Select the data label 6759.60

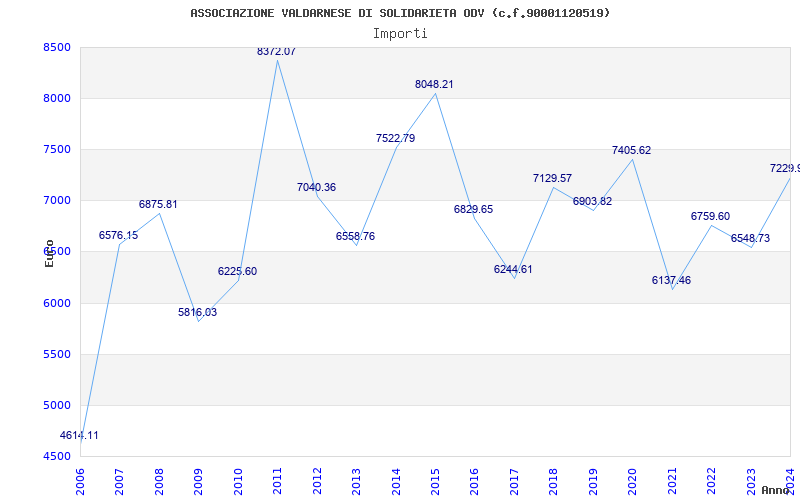point(710,216)
